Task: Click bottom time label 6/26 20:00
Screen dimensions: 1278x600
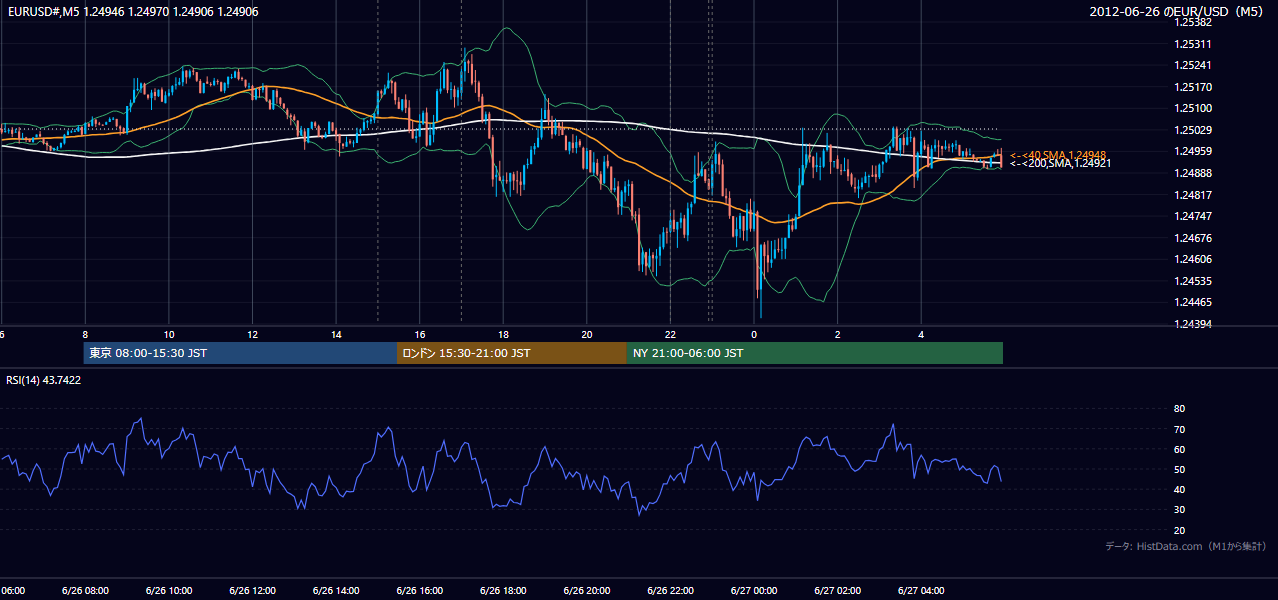Action: 586,591
